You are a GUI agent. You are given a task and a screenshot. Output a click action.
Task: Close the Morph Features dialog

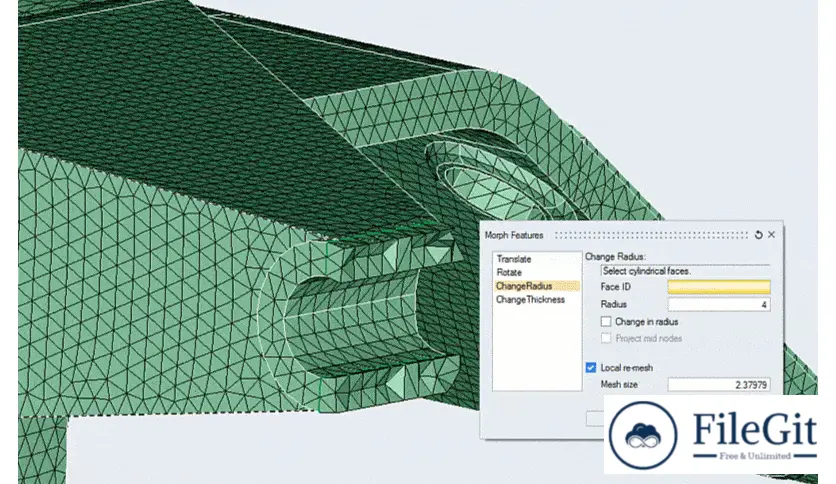pos(771,235)
